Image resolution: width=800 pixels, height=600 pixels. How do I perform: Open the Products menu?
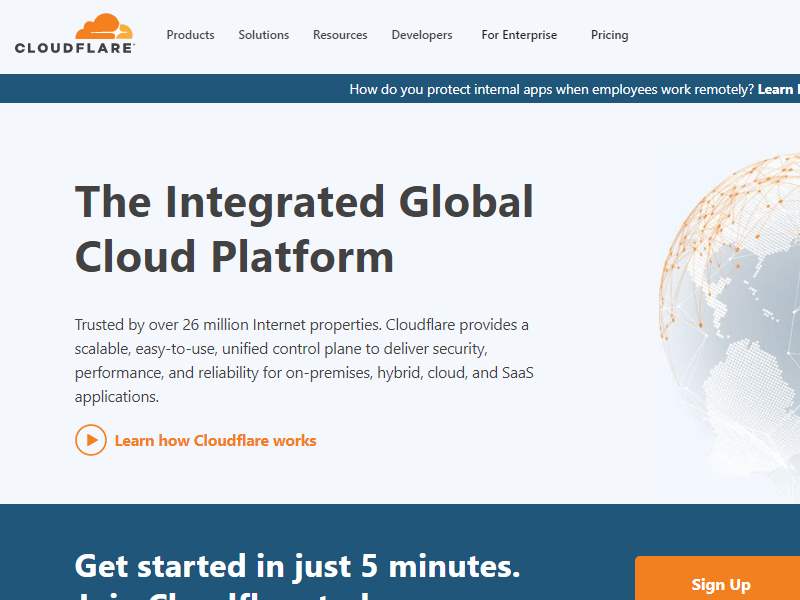190,35
